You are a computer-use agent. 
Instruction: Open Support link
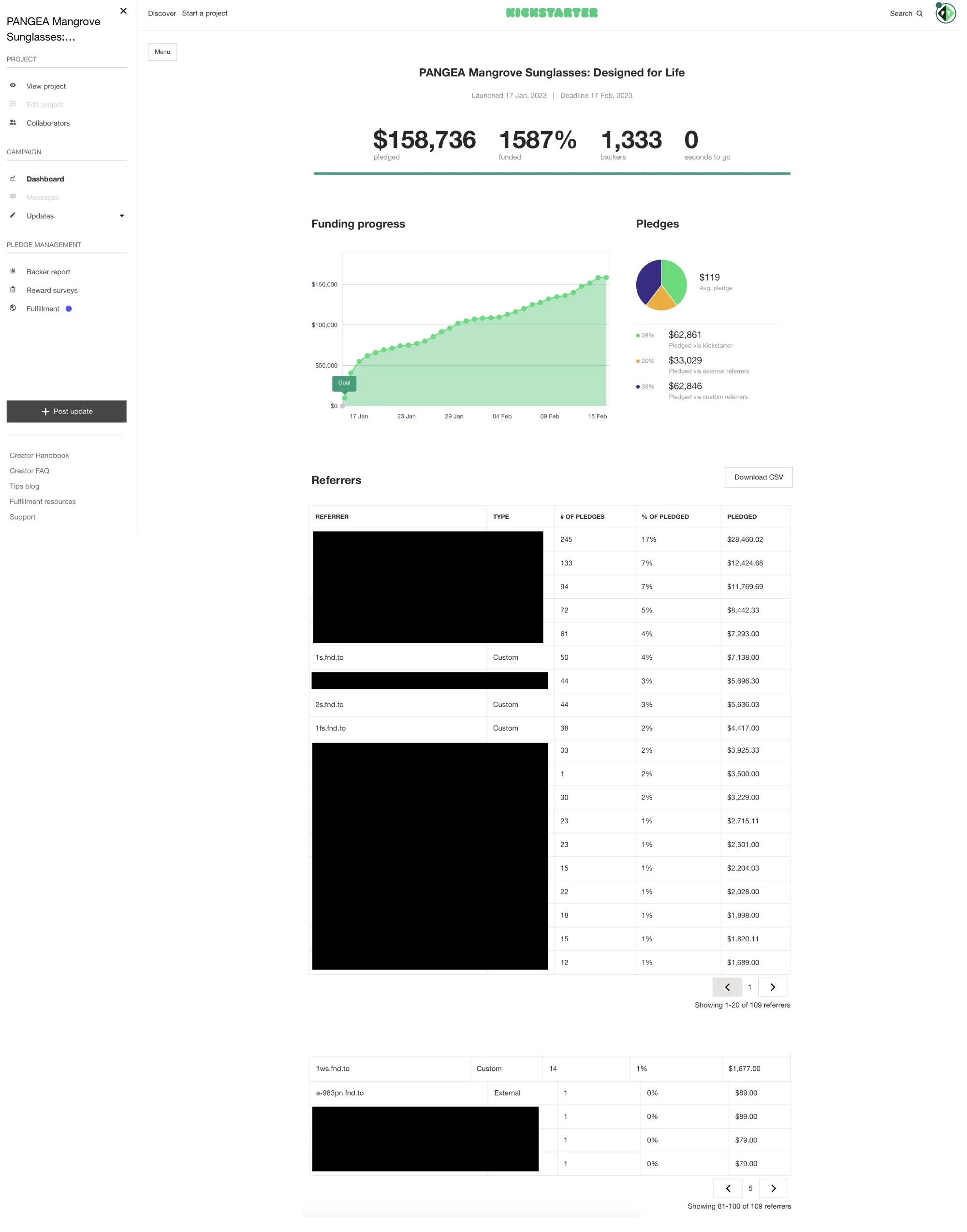click(x=23, y=517)
